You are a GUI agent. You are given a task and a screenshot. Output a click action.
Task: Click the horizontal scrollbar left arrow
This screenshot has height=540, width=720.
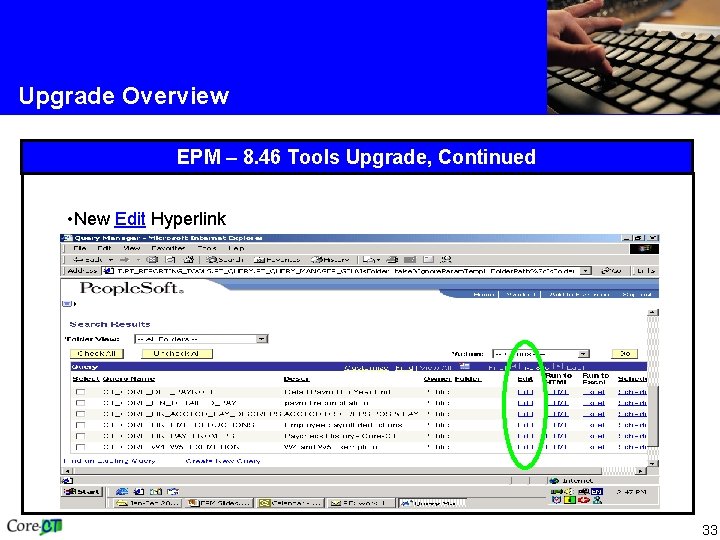tap(67, 471)
